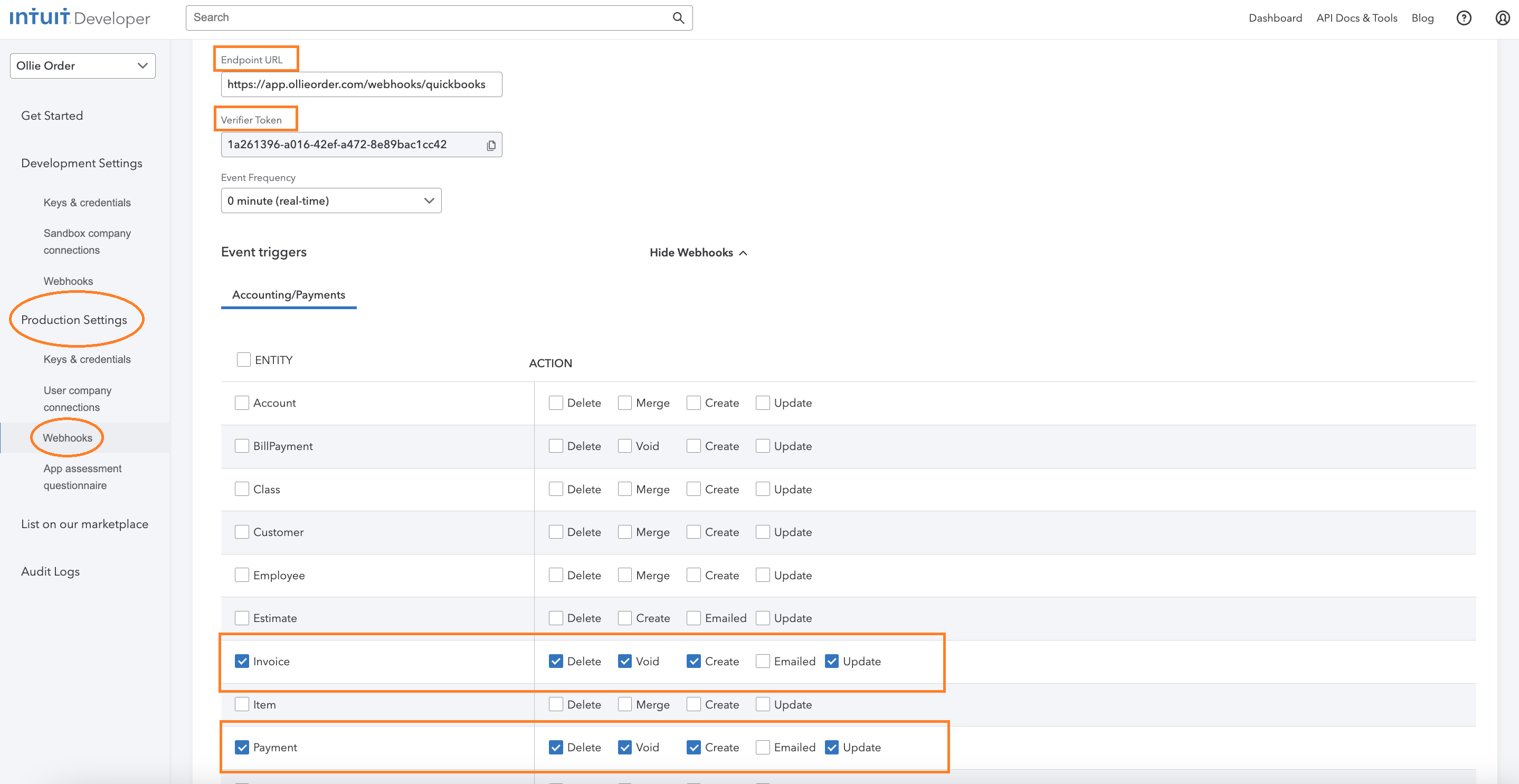Click the Verifier Token field

click(x=362, y=145)
